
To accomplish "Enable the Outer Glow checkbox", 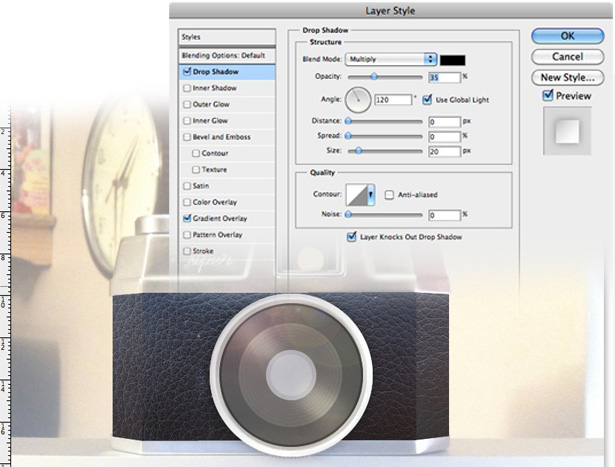I will pyautogui.click(x=187, y=104).
